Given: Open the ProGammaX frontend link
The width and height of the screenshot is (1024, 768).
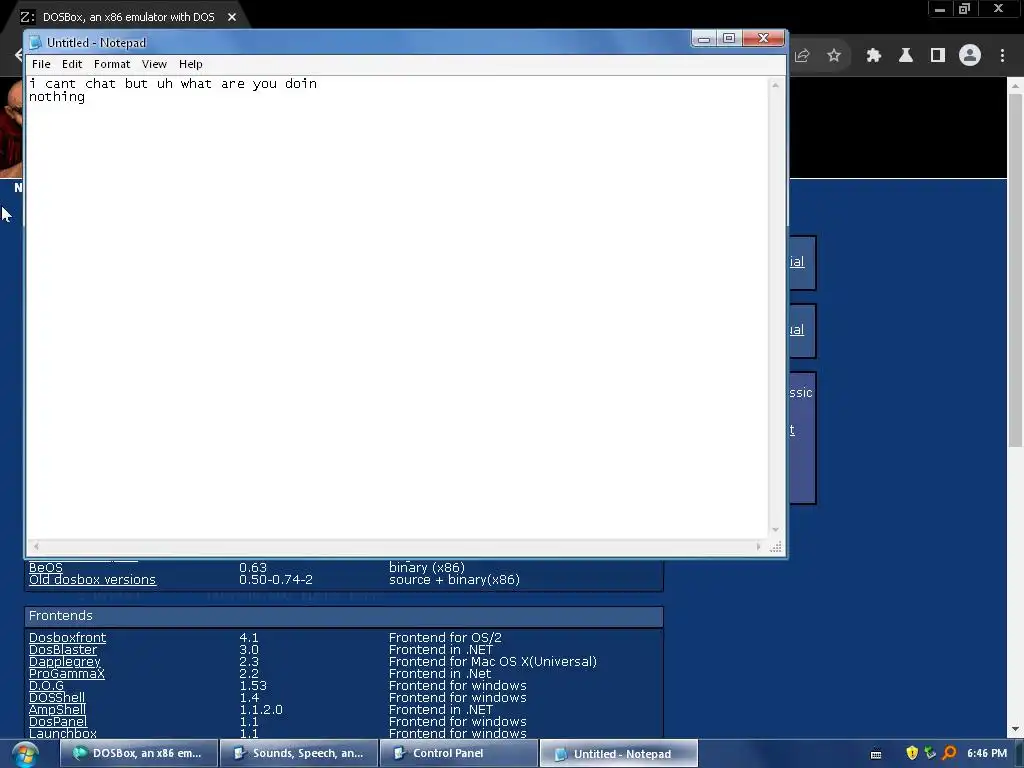Looking at the screenshot, I should pos(67,673).
